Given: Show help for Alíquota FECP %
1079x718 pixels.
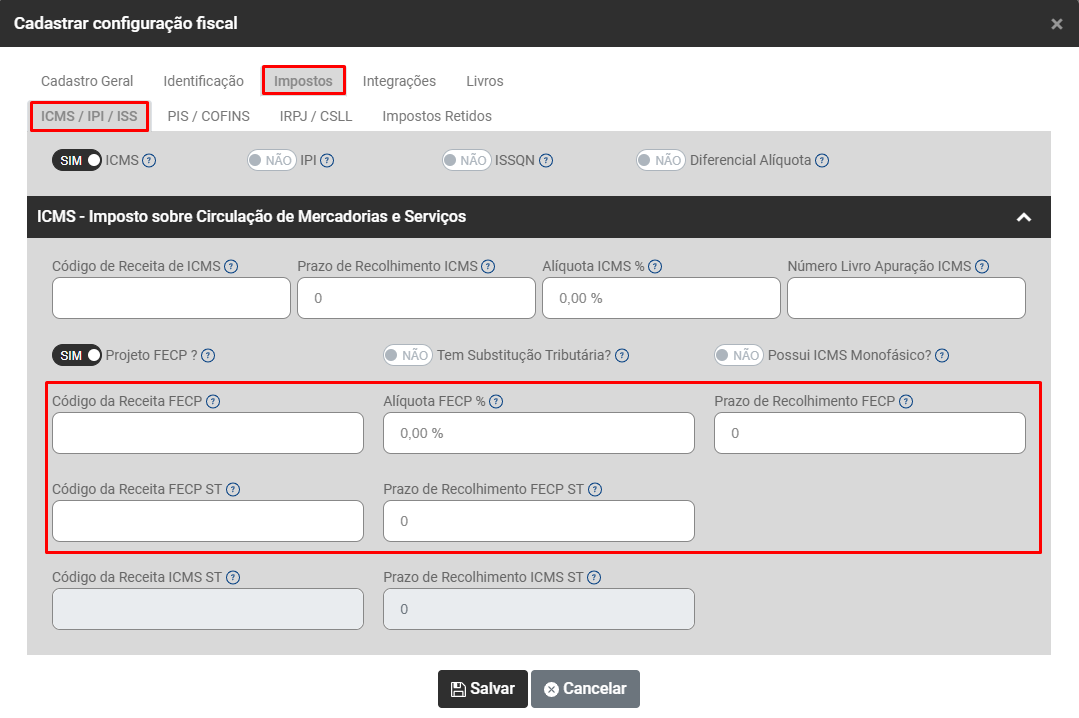Looking at the screenshot, I should [x=496, y=401].
